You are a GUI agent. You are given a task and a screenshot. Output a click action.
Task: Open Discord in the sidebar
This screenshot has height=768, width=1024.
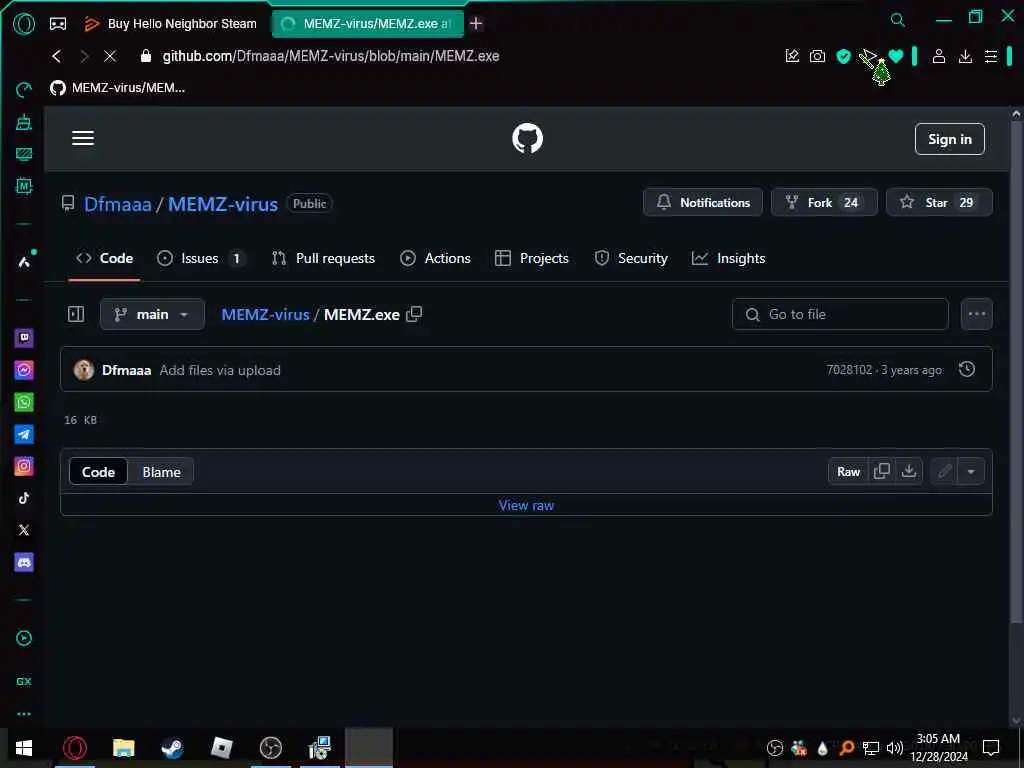[x=24, y=562]
